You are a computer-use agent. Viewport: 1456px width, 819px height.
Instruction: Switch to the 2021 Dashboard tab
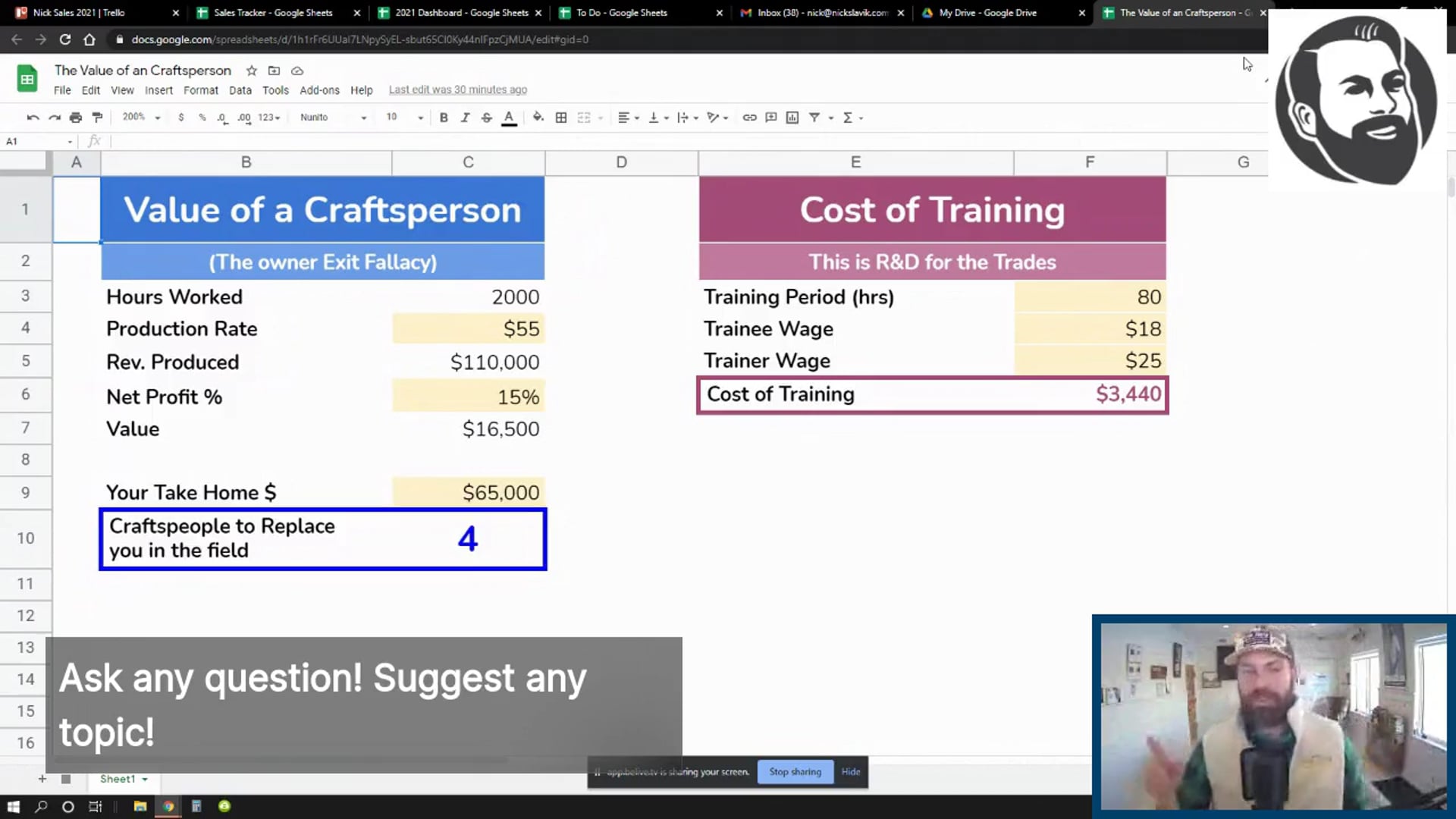coord(463,12)
